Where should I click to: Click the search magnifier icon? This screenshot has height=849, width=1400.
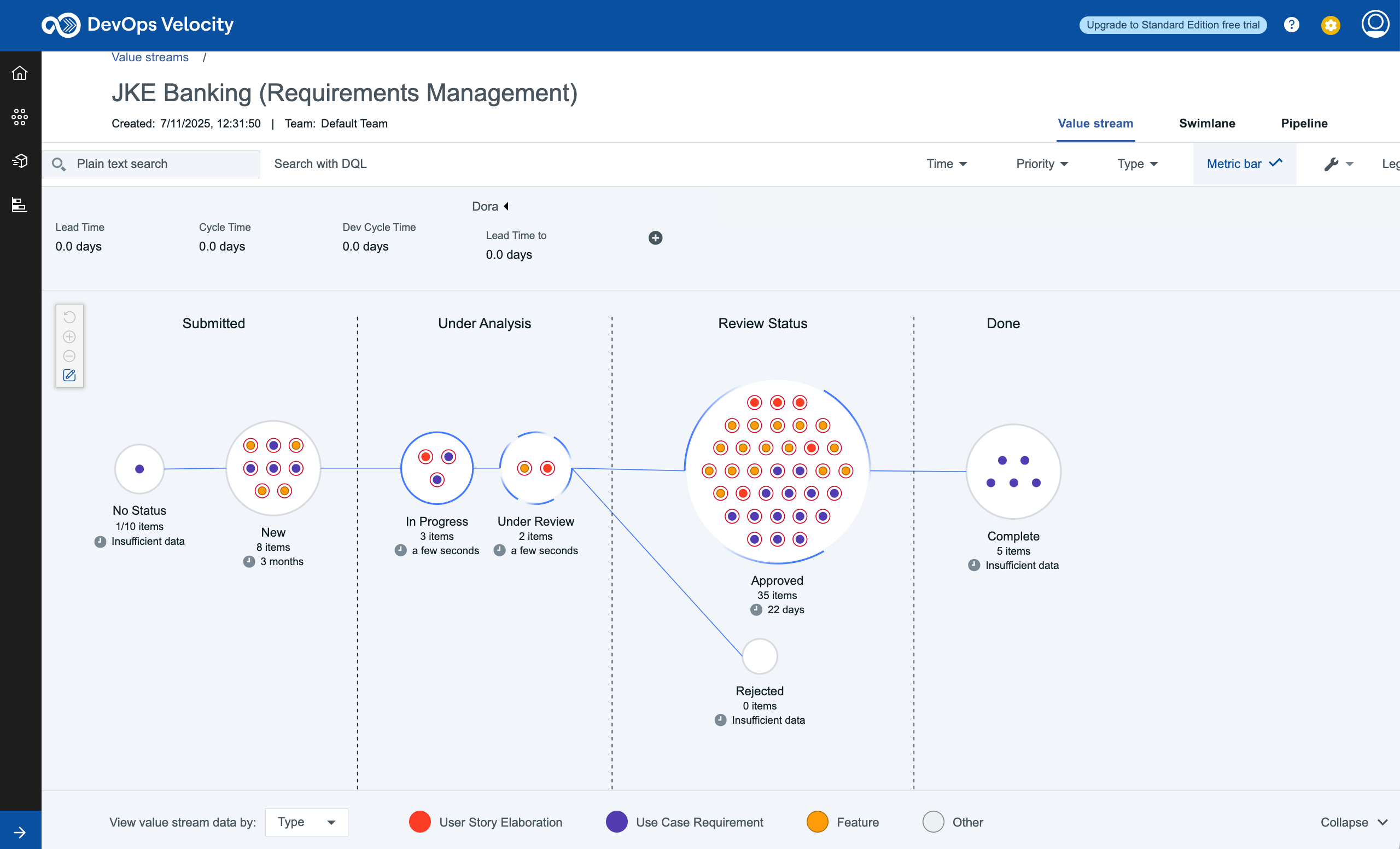(59, 164)
